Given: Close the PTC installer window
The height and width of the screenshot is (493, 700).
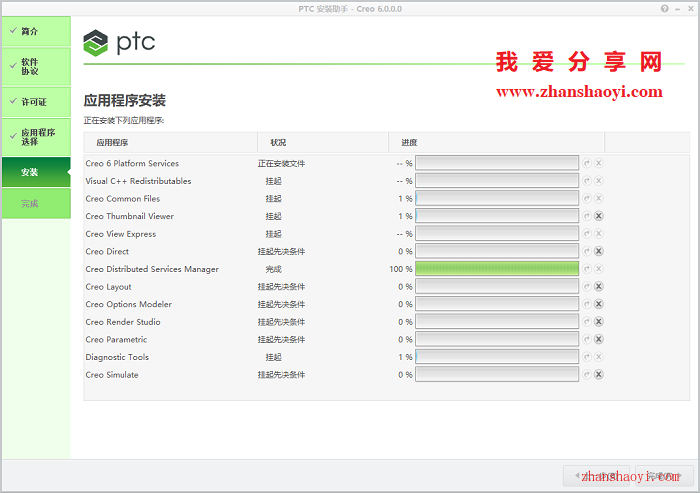Looking at the screenshot, I should (691, 8).
